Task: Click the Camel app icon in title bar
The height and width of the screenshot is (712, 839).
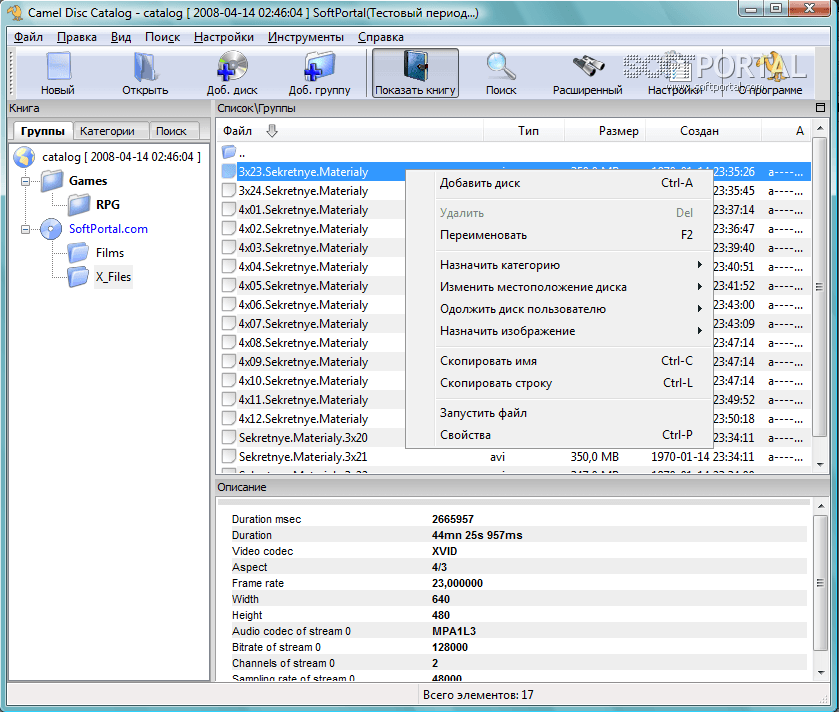Action: coord(14,12)
